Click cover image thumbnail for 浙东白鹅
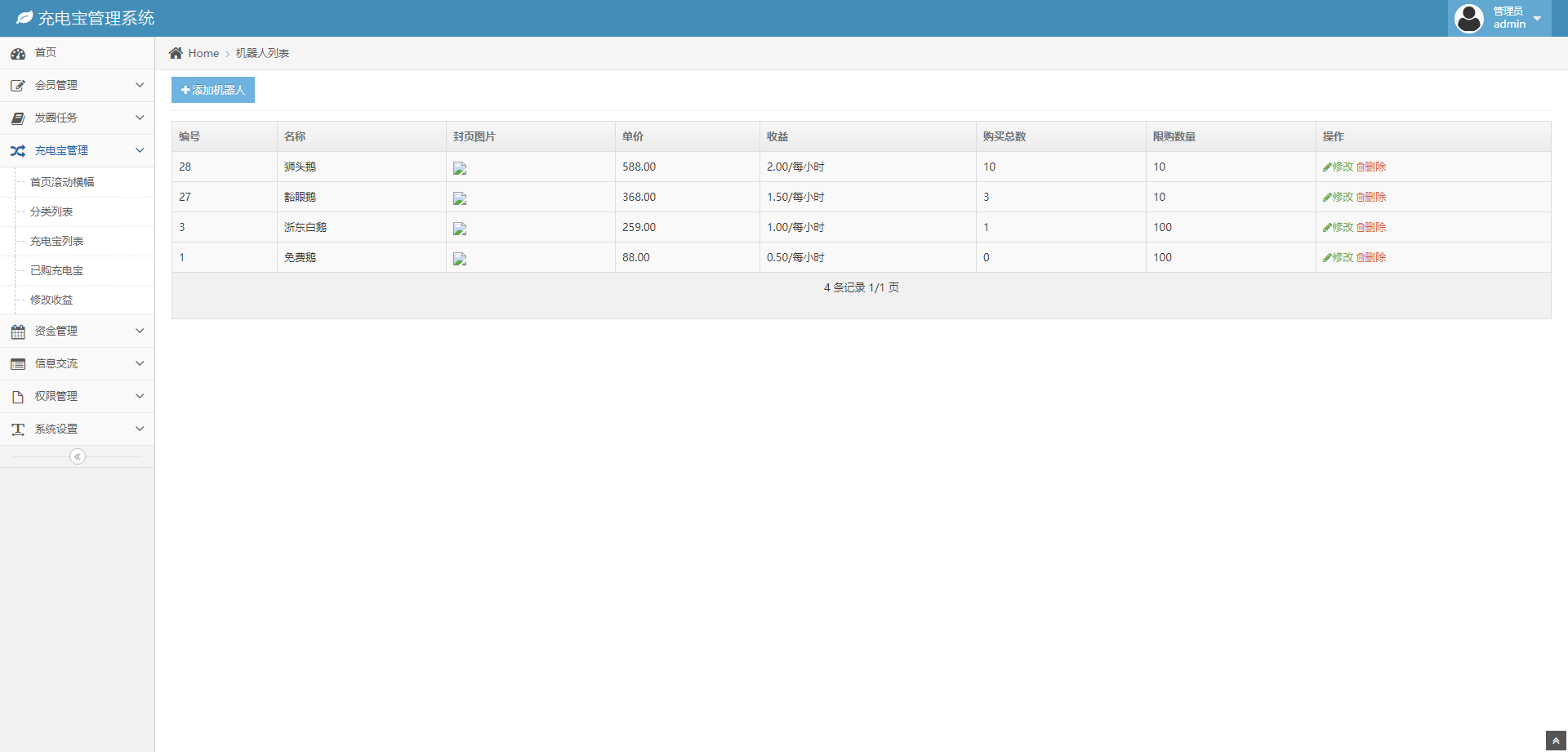1568x752 pixels. point(460,229)
